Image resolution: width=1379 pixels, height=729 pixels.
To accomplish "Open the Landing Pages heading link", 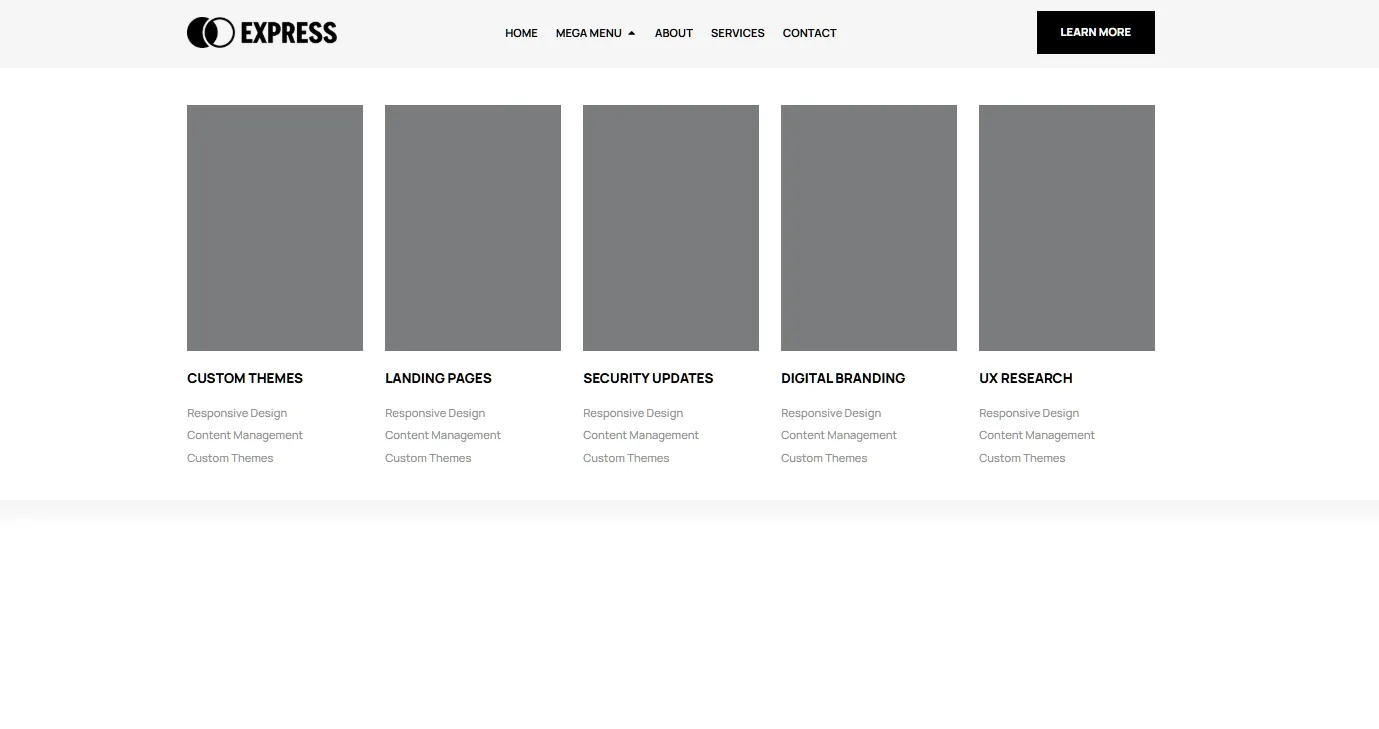I will [438, 378].
